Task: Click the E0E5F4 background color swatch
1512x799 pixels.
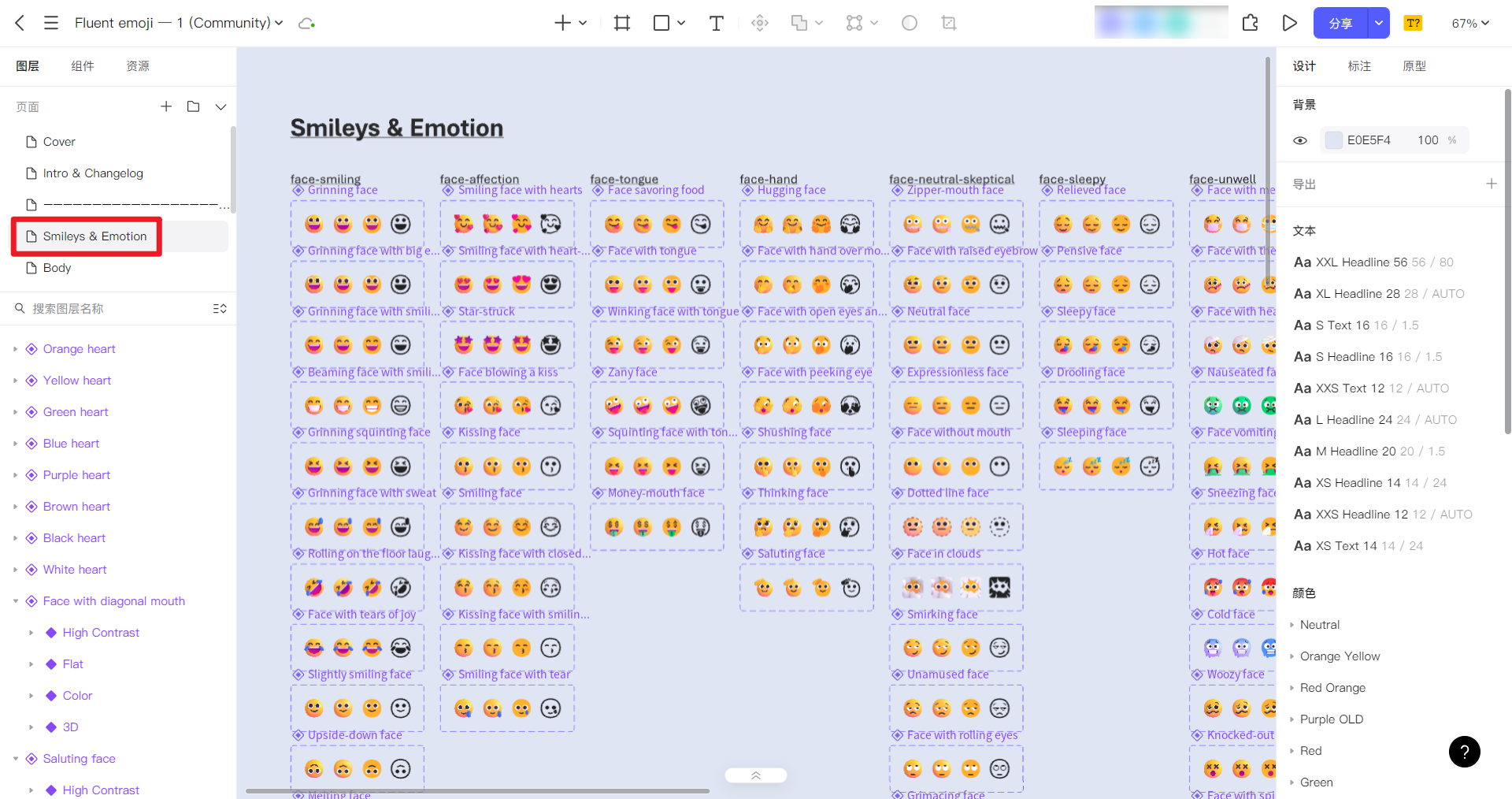Action: (1334, 140)
